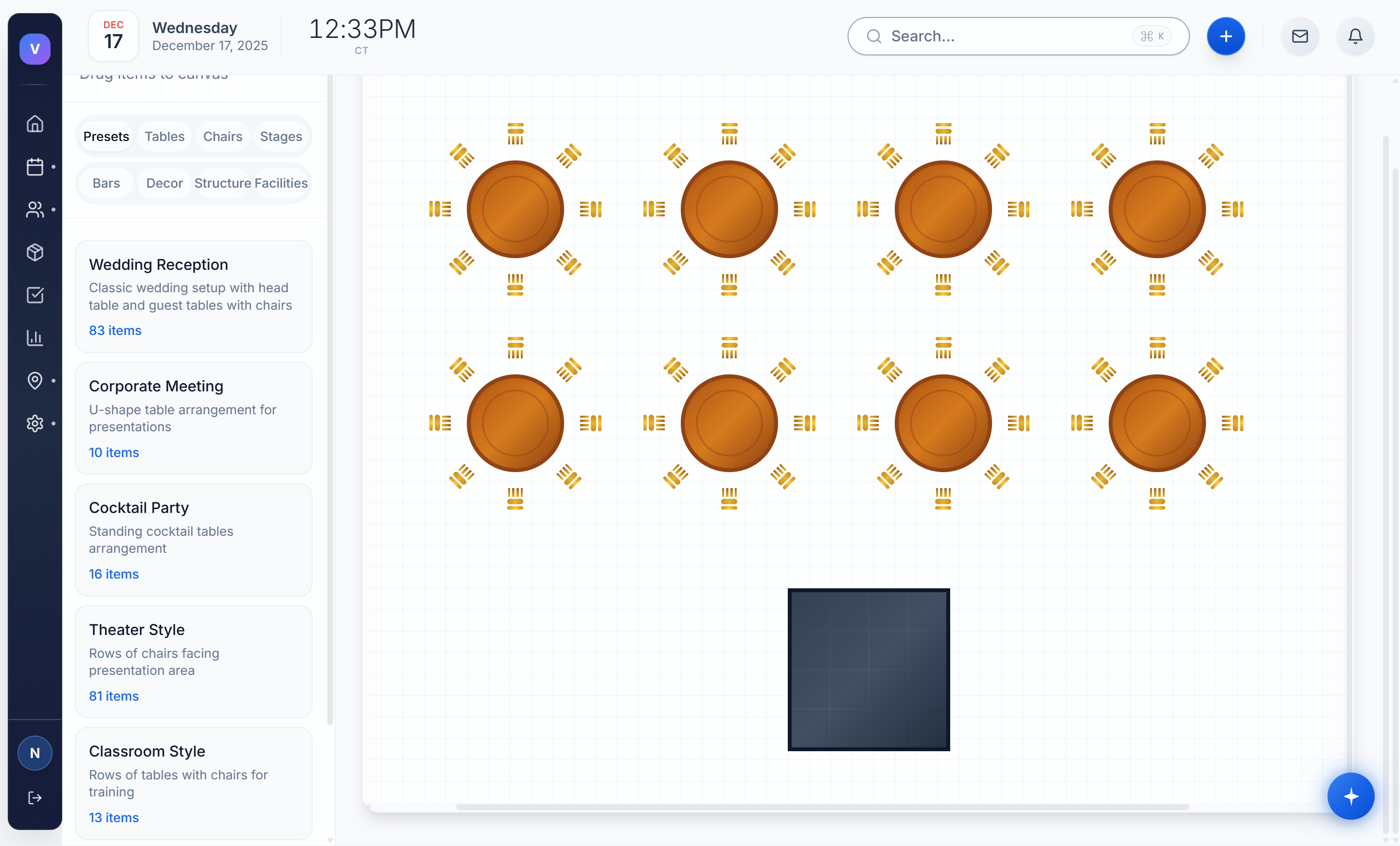Open locations via the map pin icon
Viewport: 1400px width, 846px height.
click(x=35, y=381)
